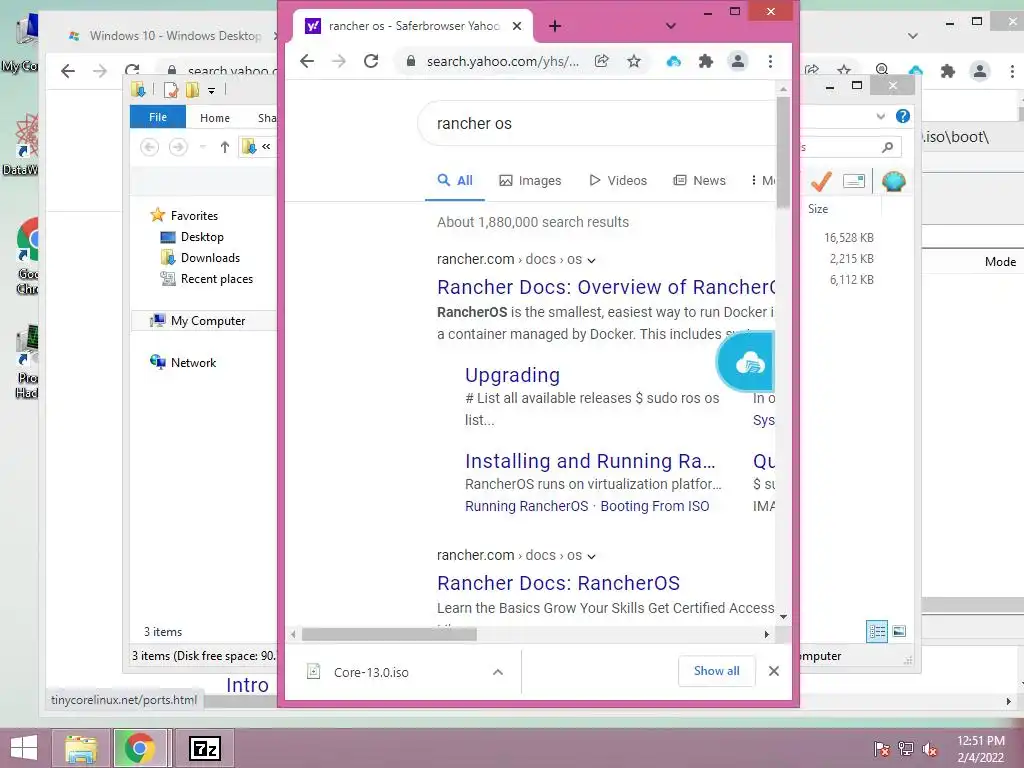Click the back arrow in the front Chrome window
This screenshot has height=768, width=1024.
pyautogui.click(x=307, y=61)
